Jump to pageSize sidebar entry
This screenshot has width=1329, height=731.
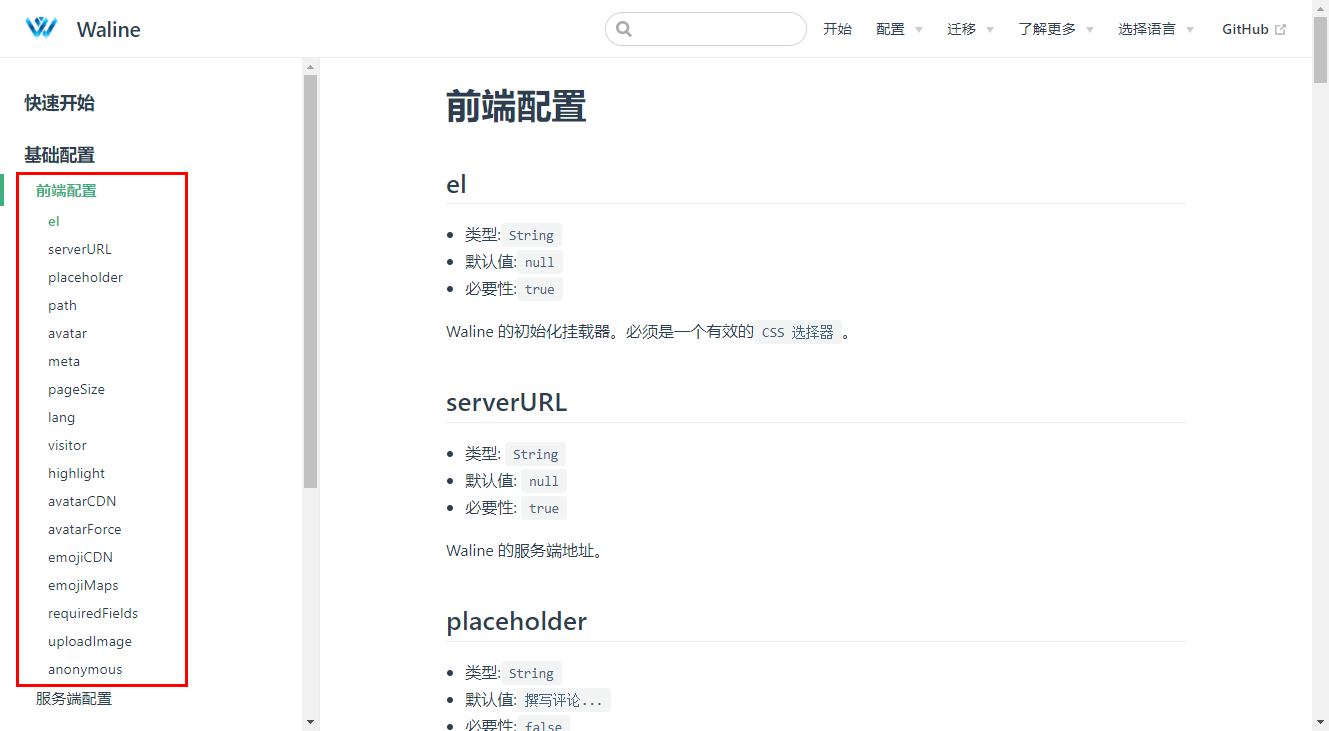(x=76, y=389)
